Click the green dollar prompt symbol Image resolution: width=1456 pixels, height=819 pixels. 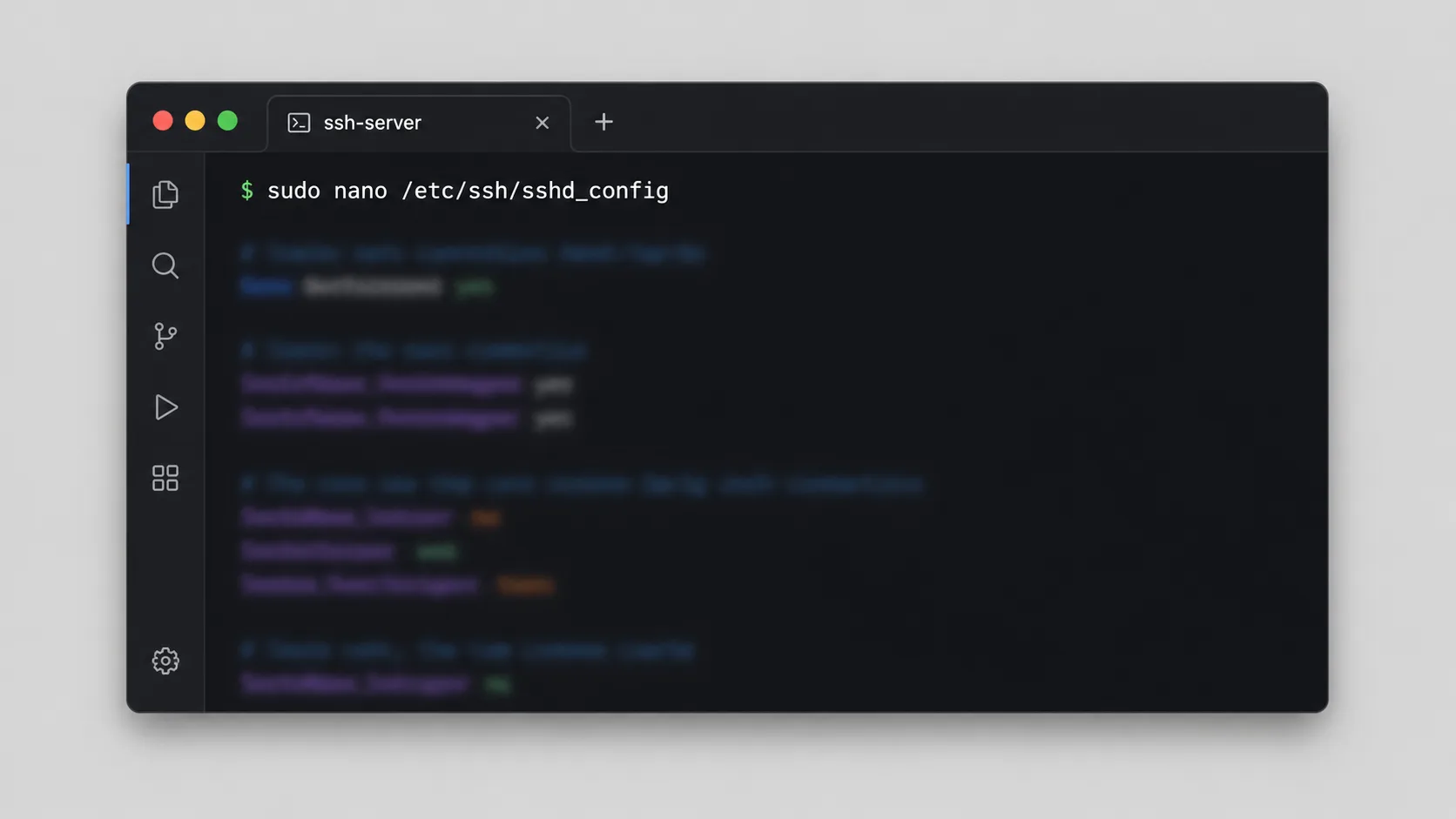point(247,191)
